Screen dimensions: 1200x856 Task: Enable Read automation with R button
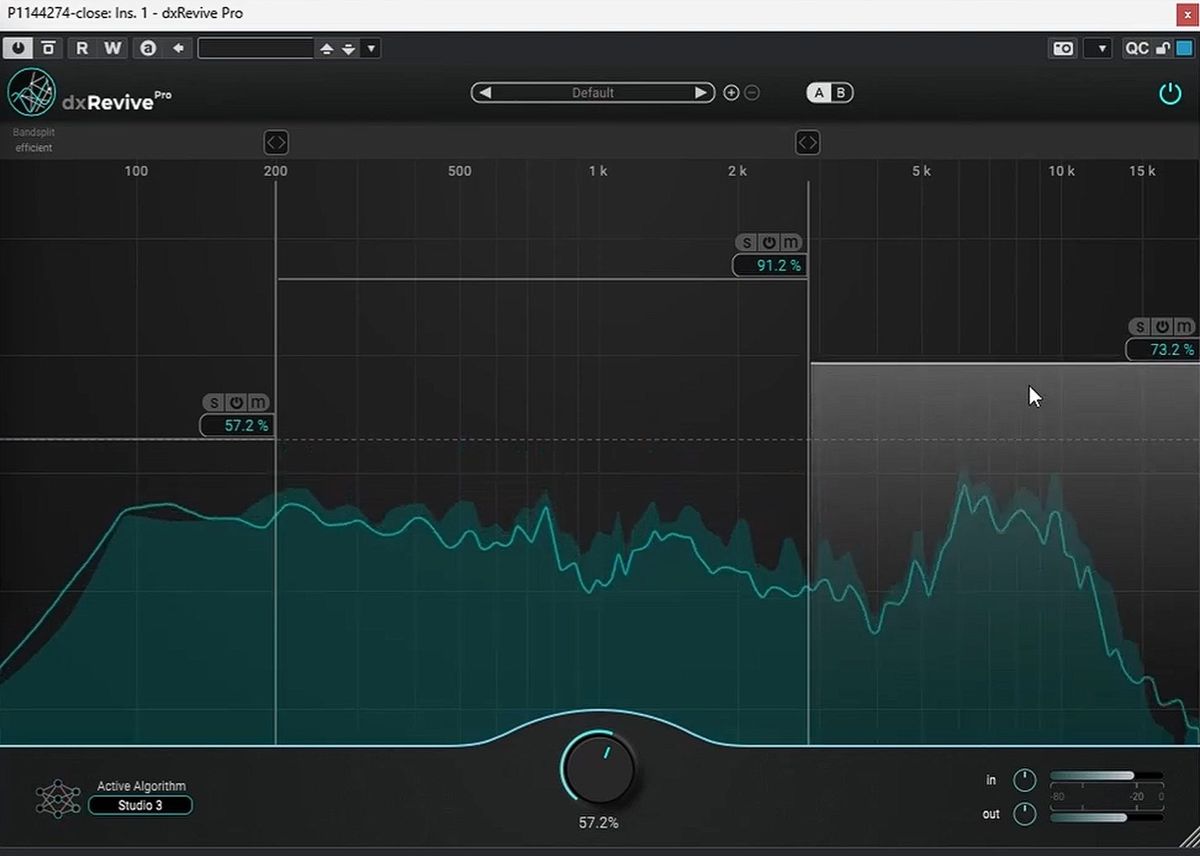click(82, 48)
